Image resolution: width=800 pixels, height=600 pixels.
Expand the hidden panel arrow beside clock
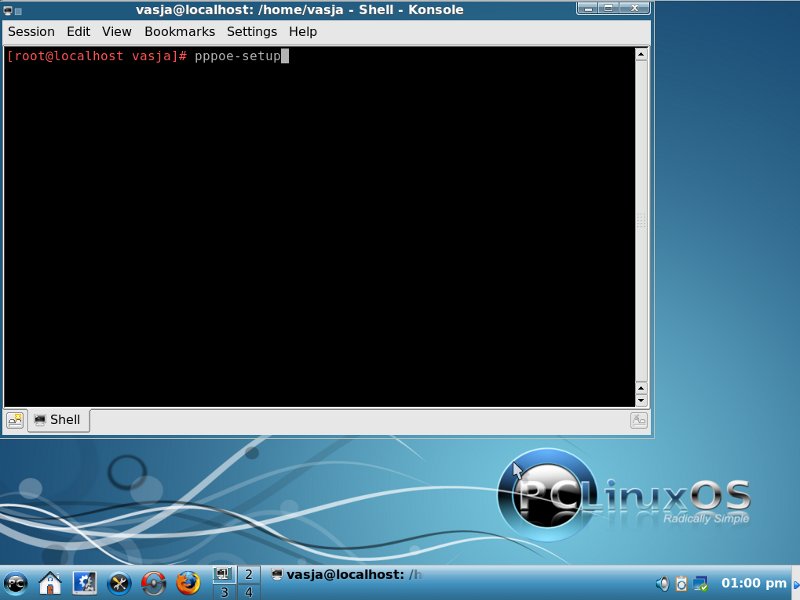coord(795,583)
